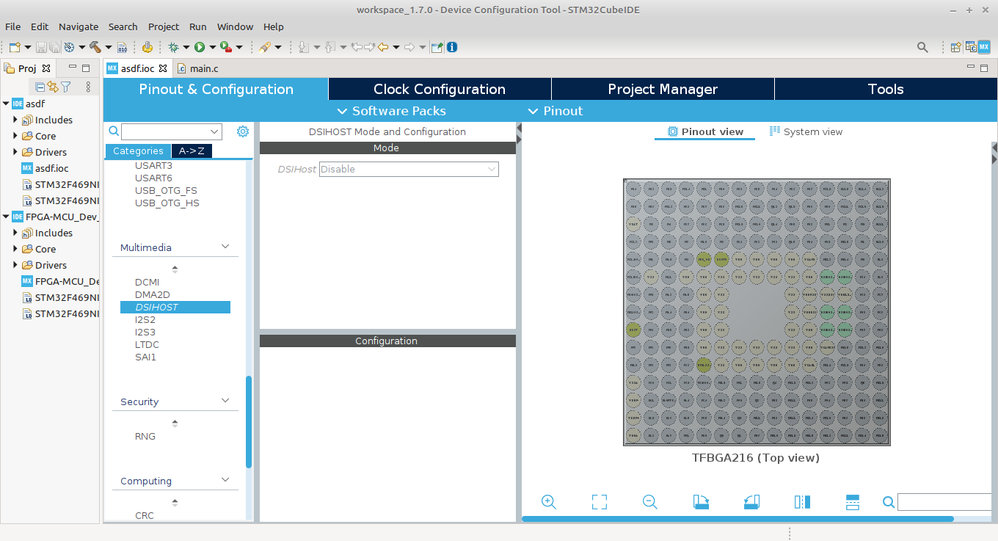Select USB_OTG_FS peripheral

[x=165, y=190]
